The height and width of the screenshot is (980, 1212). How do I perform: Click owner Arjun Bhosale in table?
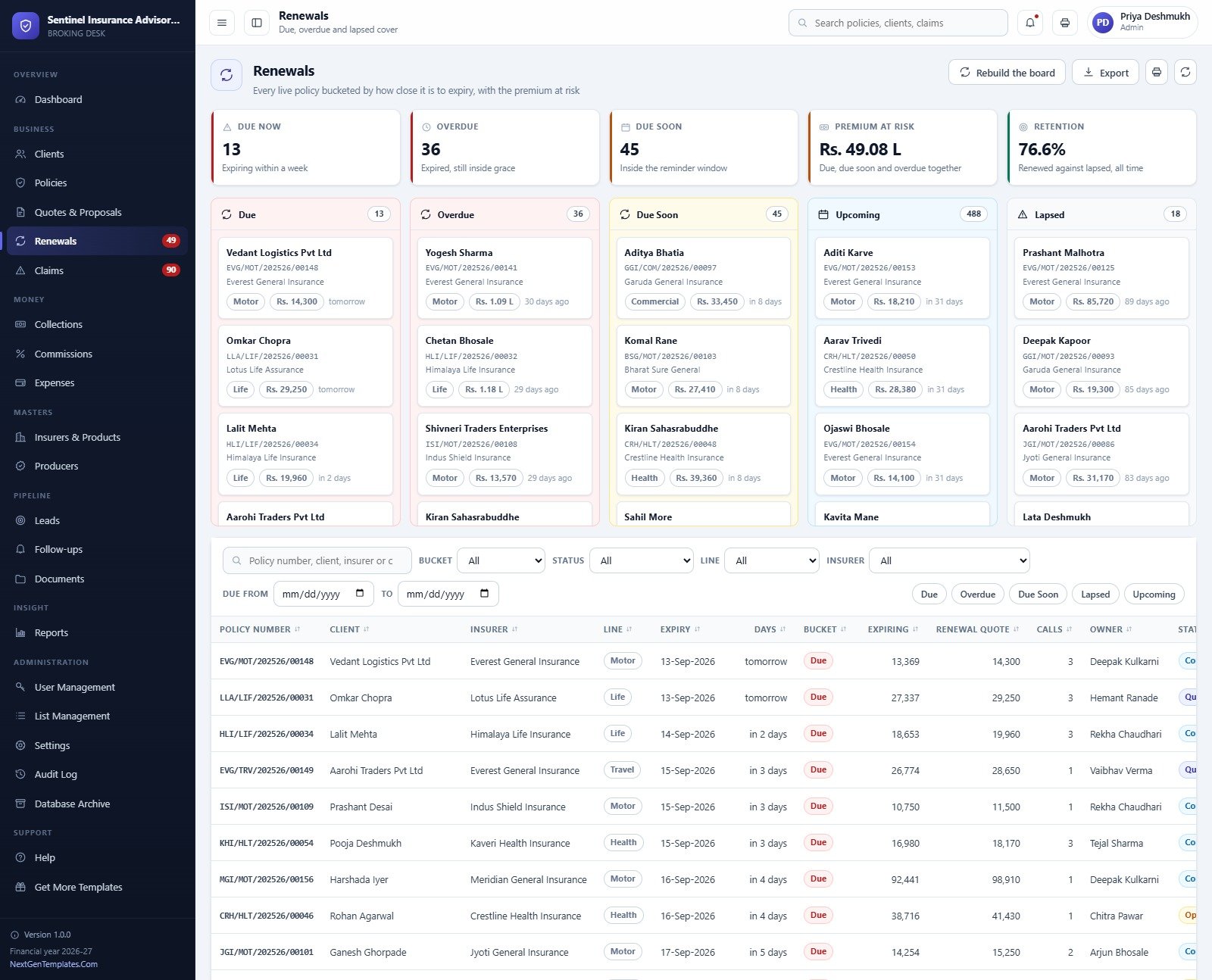1119,953
